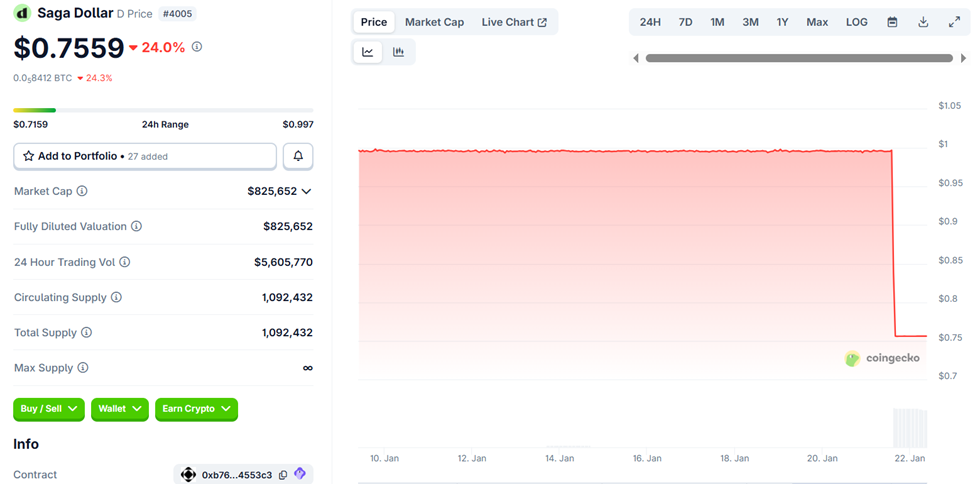The image size is (975, 484).
Task: Click the Info section heading
Action: point(26,444)
